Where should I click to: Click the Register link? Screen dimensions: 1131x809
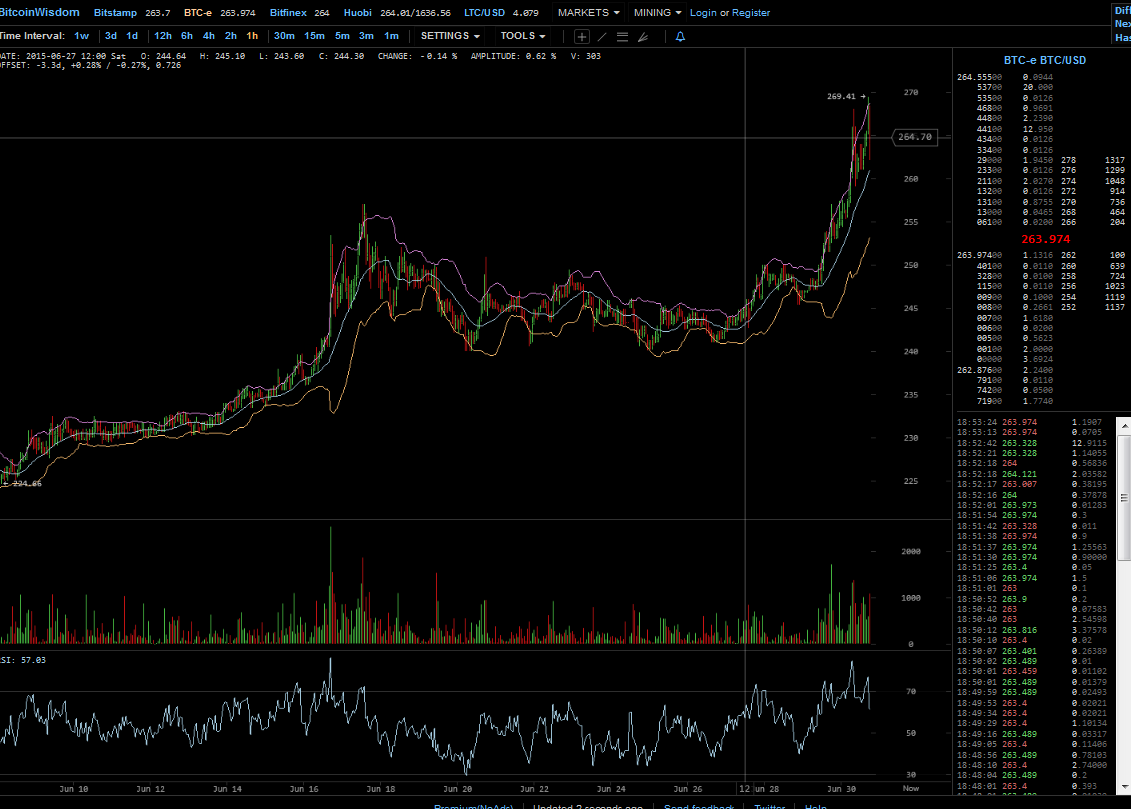pyautogui.click(x=751, y=12)
